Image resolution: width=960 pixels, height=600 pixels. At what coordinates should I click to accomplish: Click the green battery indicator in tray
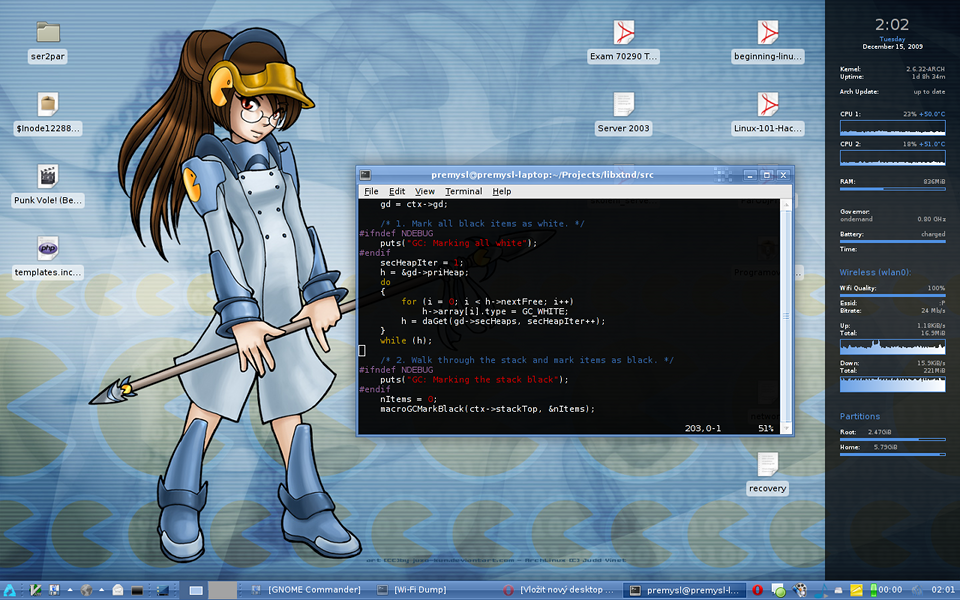click(x=874, y=590)
